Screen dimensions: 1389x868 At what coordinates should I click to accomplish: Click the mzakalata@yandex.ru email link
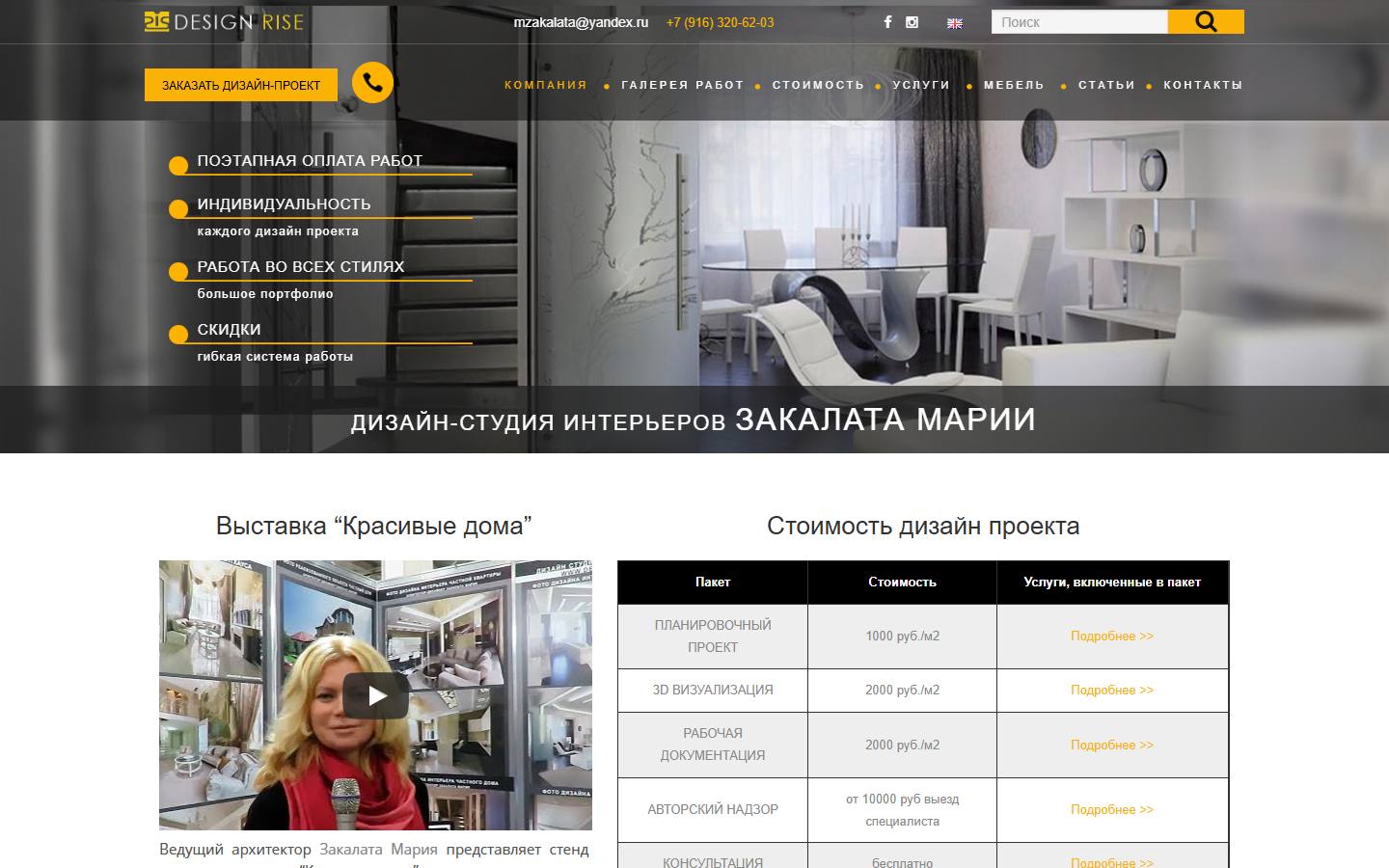click(x=581, y=22)
